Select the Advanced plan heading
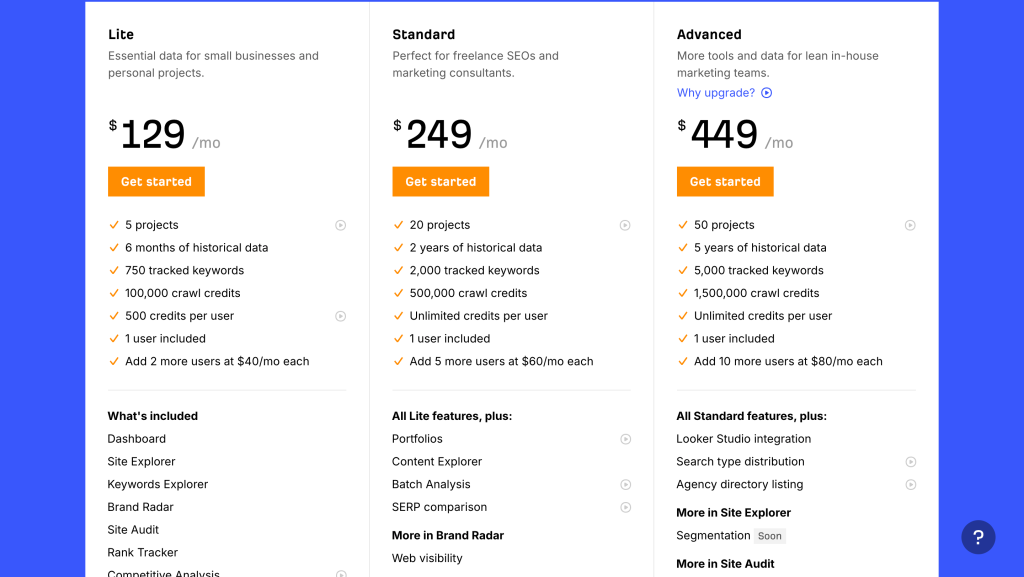Viewport: 1024px width, 577px height. (709, 34)
